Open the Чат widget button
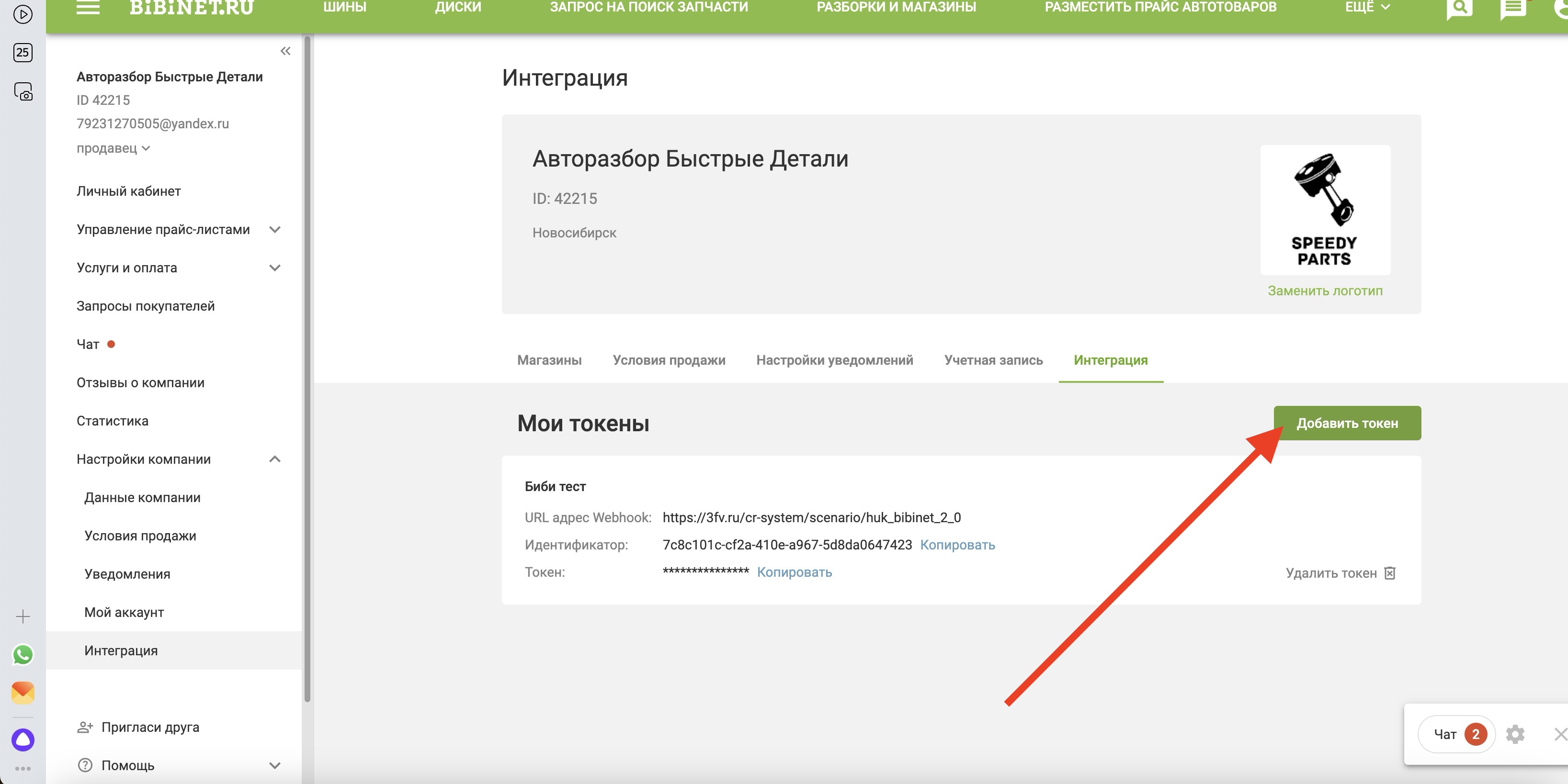The width and height of the screenshot is (1568, 784). click(1456, 734)
